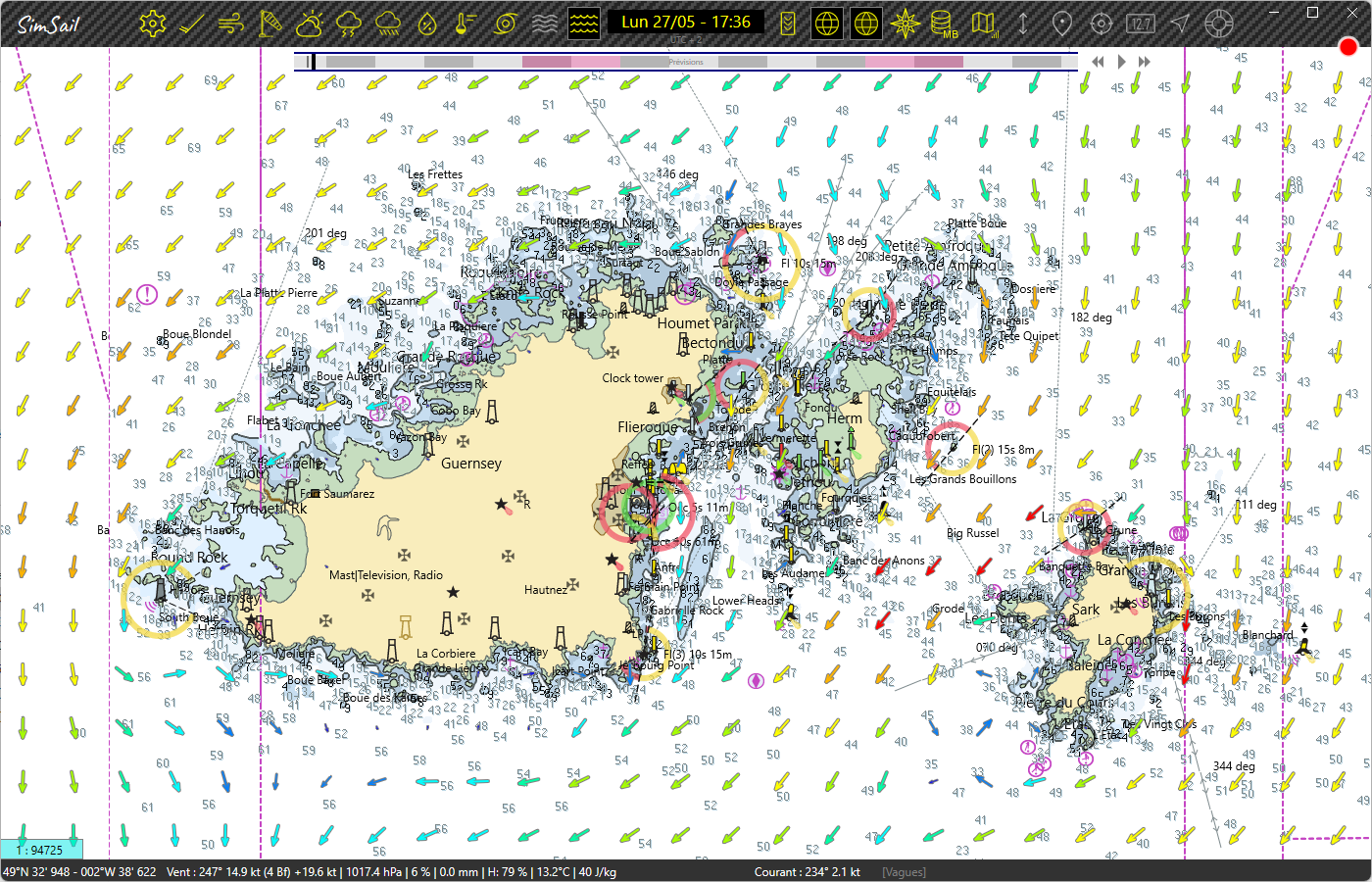This screenshot has height=882, width=1372.
Task: Click the windsock icon
Action: pyautogui.click(x=270, y=24)
